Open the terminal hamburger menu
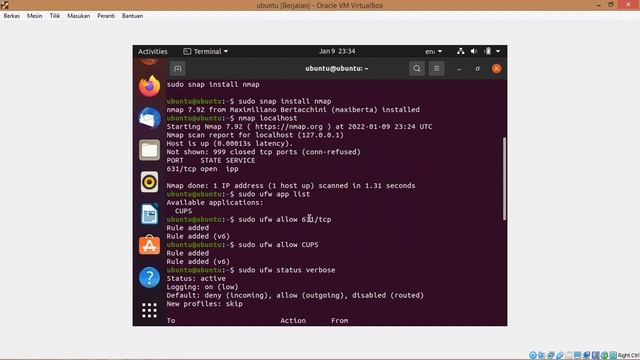The image size is (640, 360). 436,69
